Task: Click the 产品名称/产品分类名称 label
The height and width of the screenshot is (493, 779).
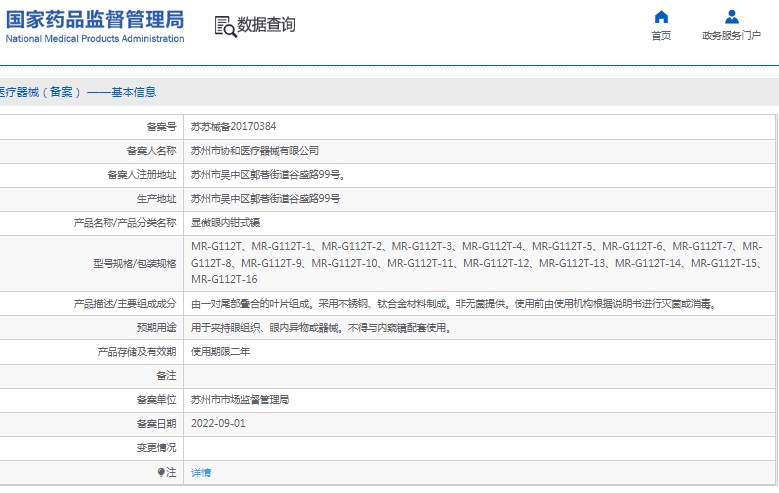Action: pos(125,223)
